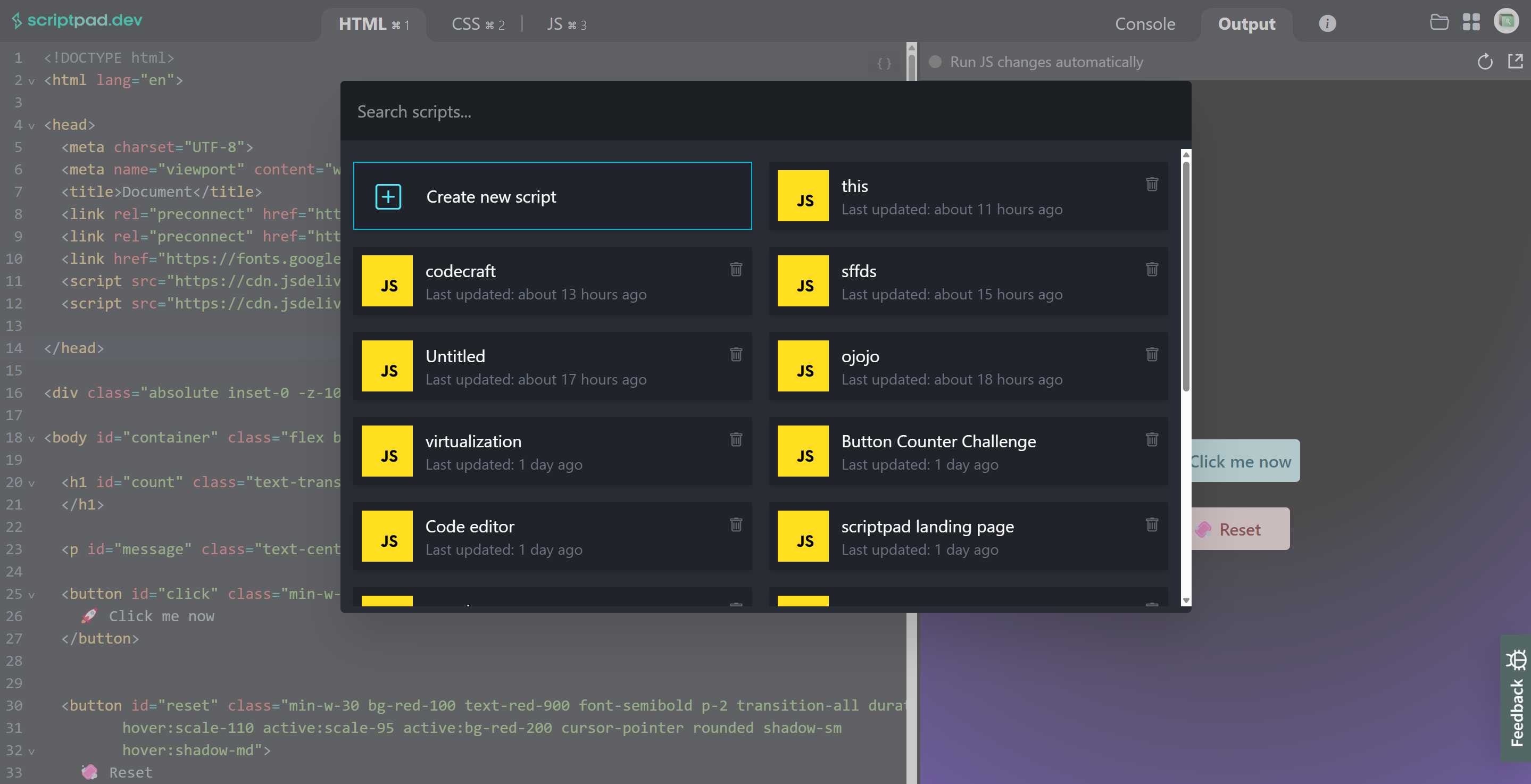Click the scroll down arrow of script list
Image resolution: width=1531 pixels, height=784 pixels.
point(1186,601)
